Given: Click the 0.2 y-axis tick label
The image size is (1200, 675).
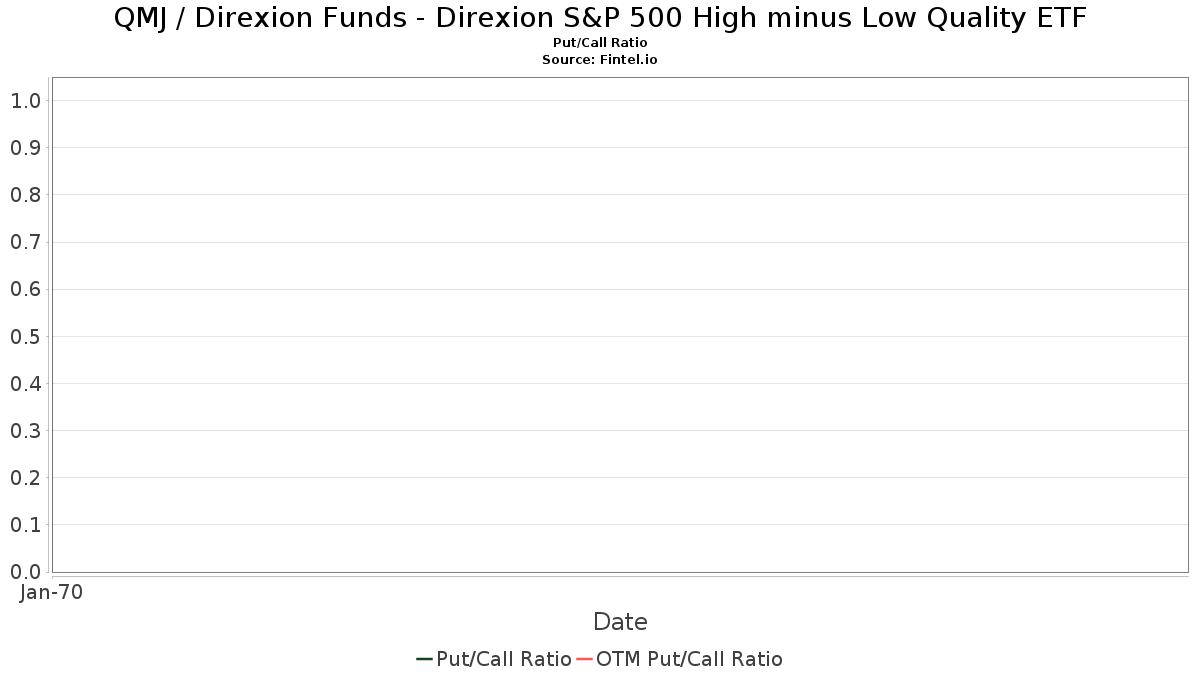Looking at the screenshot, I should pos(25,478).
